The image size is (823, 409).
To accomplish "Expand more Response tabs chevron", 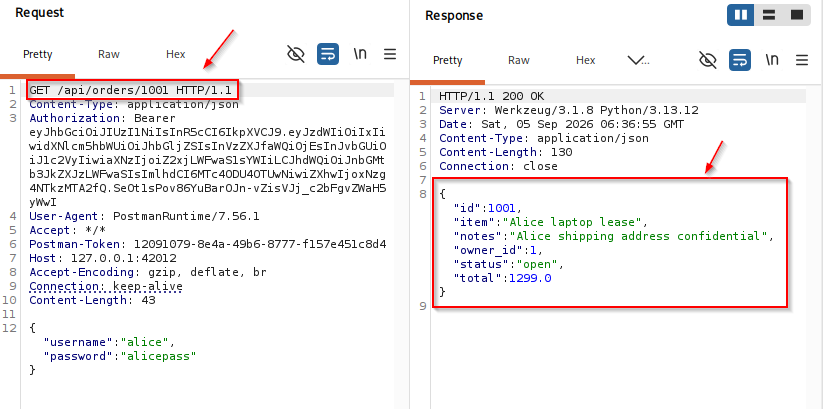I will pyautogui.click(x=639, y=60).
